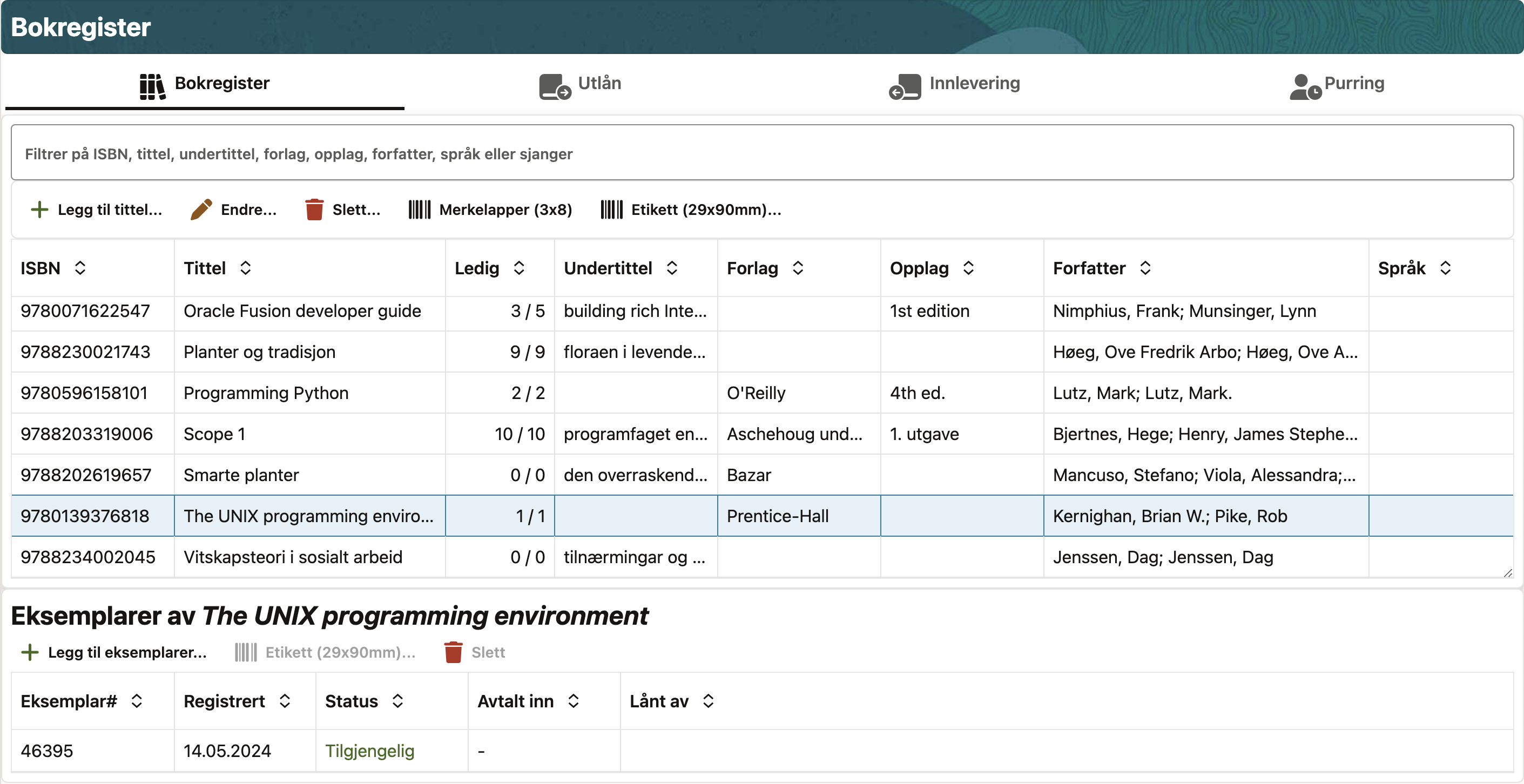This screenshot has height=784, width=1524.
Task: Click the books icon on Bokregister tab
Action: point(152,86)
